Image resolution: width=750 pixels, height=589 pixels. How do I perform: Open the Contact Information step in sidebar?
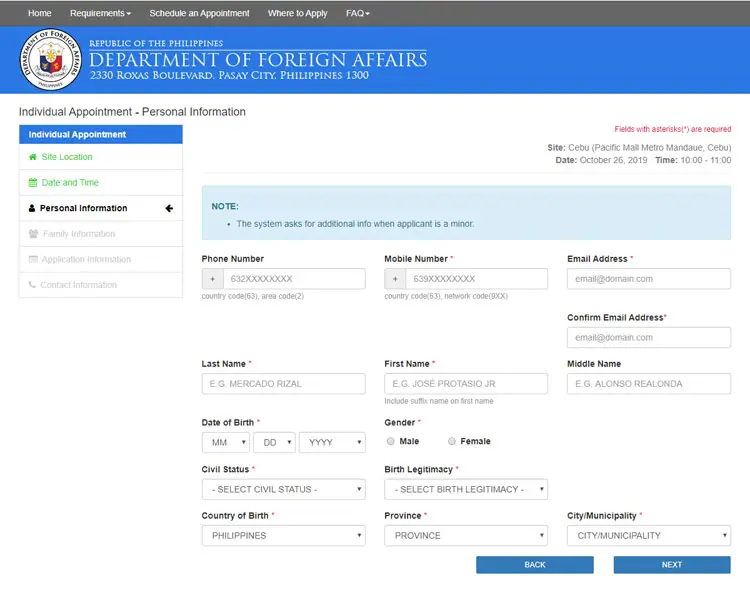[101, 285]
